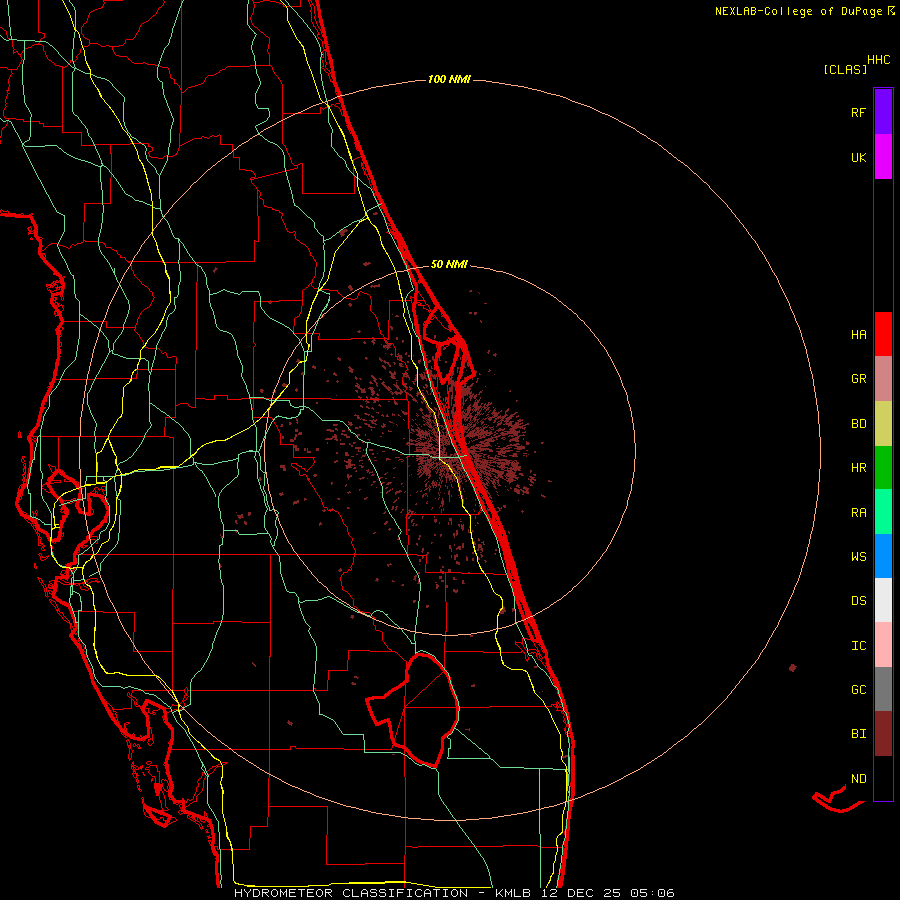Click the BI dark-red legend swatch

point(883,734)
